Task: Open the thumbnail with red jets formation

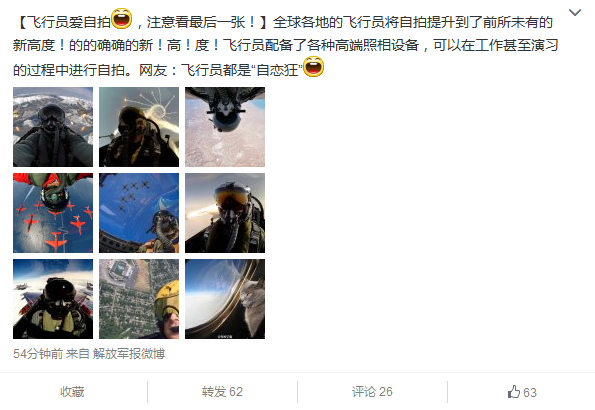Action: tap(53, 213)
